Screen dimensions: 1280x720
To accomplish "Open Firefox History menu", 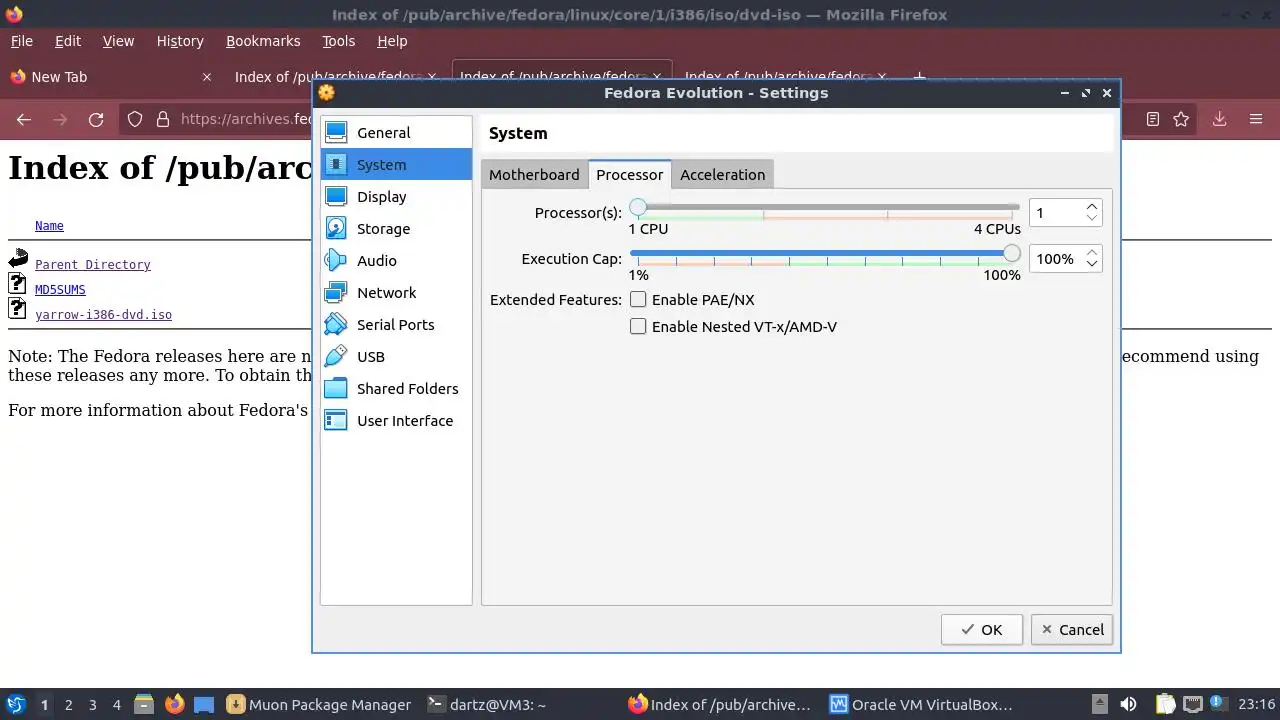I will (180, 41).
